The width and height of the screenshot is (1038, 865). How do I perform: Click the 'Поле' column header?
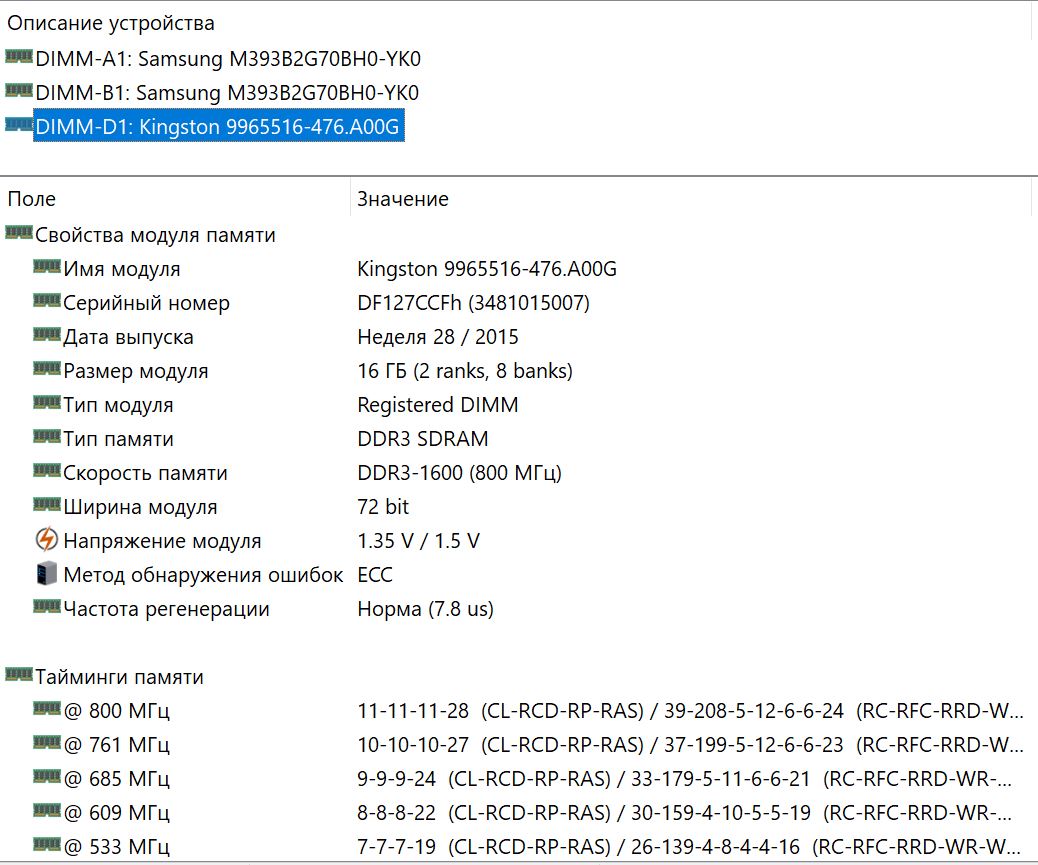pyautogui.click(x=32, y=199)
